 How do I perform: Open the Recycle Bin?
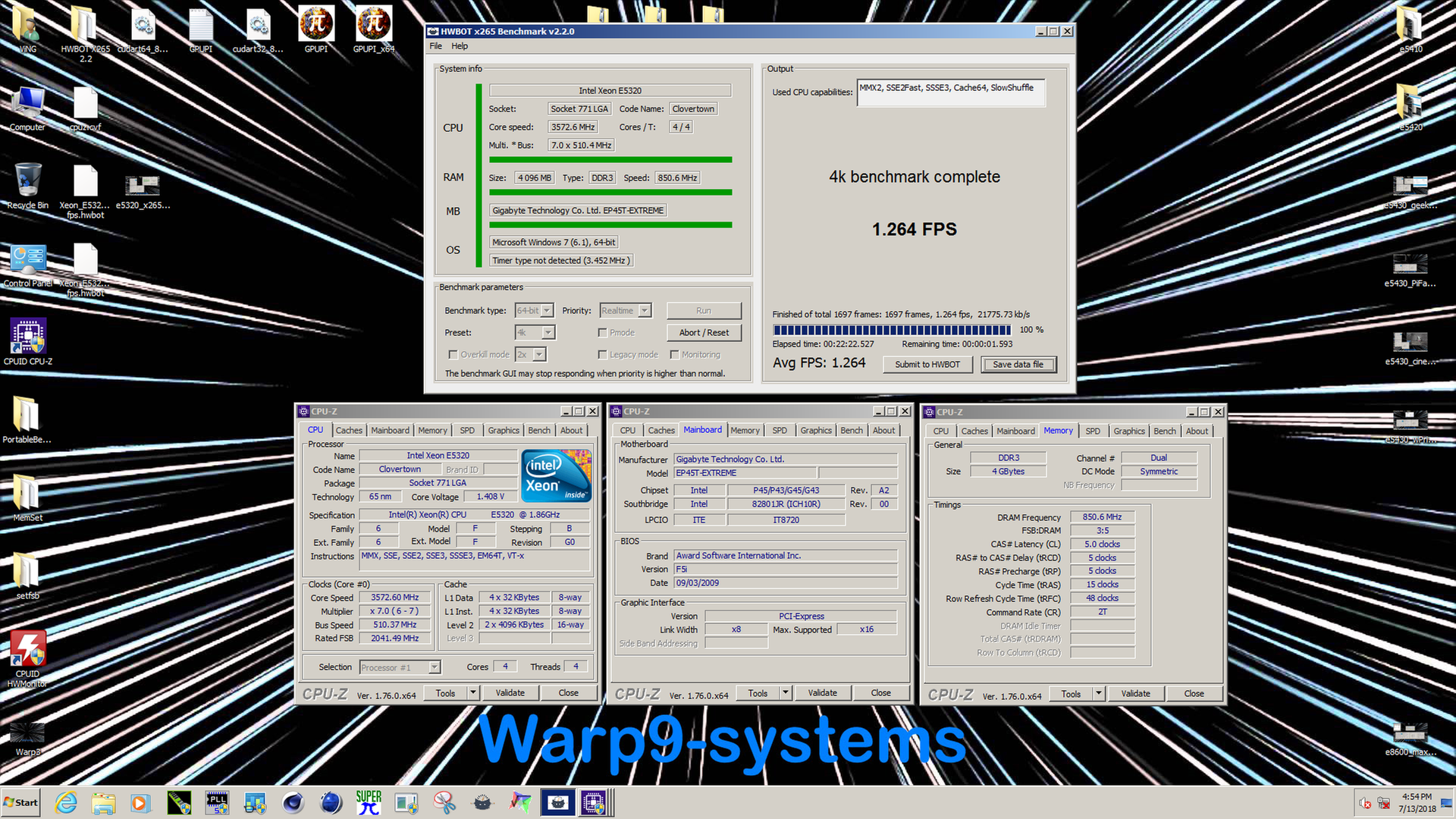(27, 186)
